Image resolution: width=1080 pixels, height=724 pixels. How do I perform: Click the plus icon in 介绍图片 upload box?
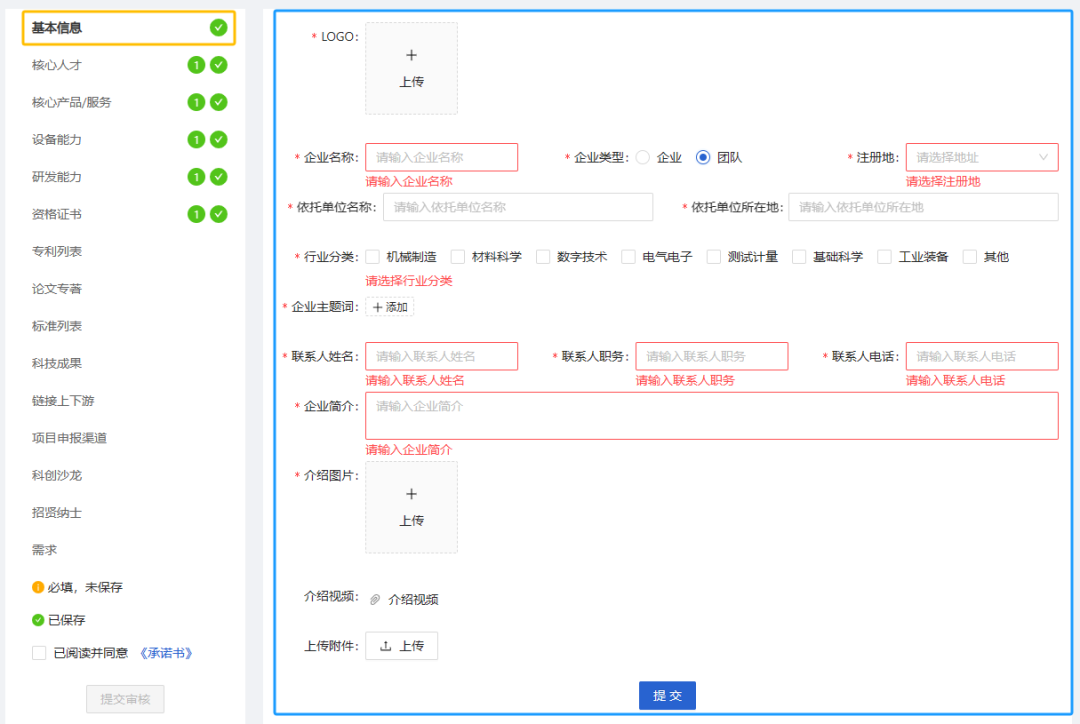tap(411, 494)
